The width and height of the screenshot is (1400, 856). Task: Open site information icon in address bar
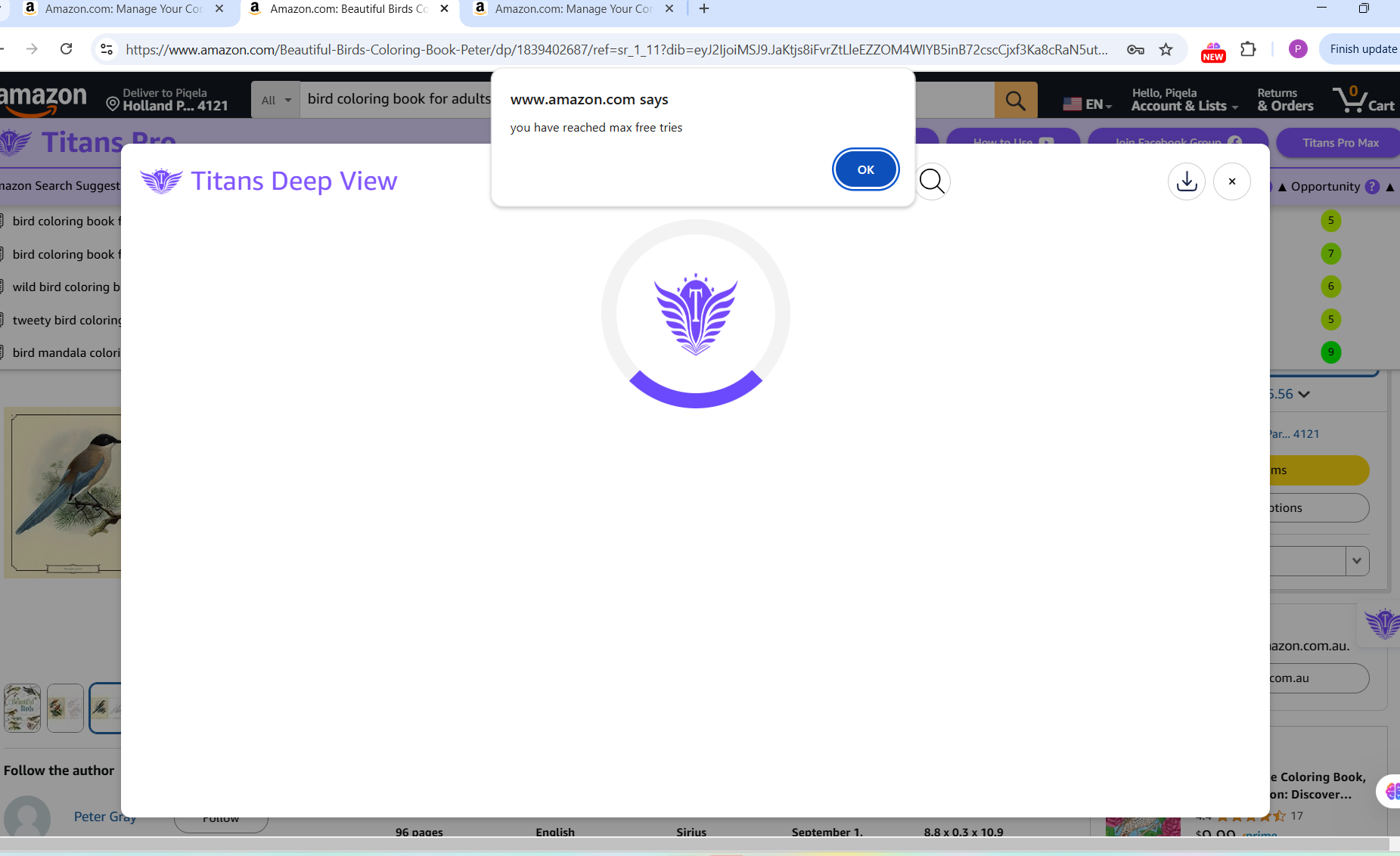coord(107,49)
